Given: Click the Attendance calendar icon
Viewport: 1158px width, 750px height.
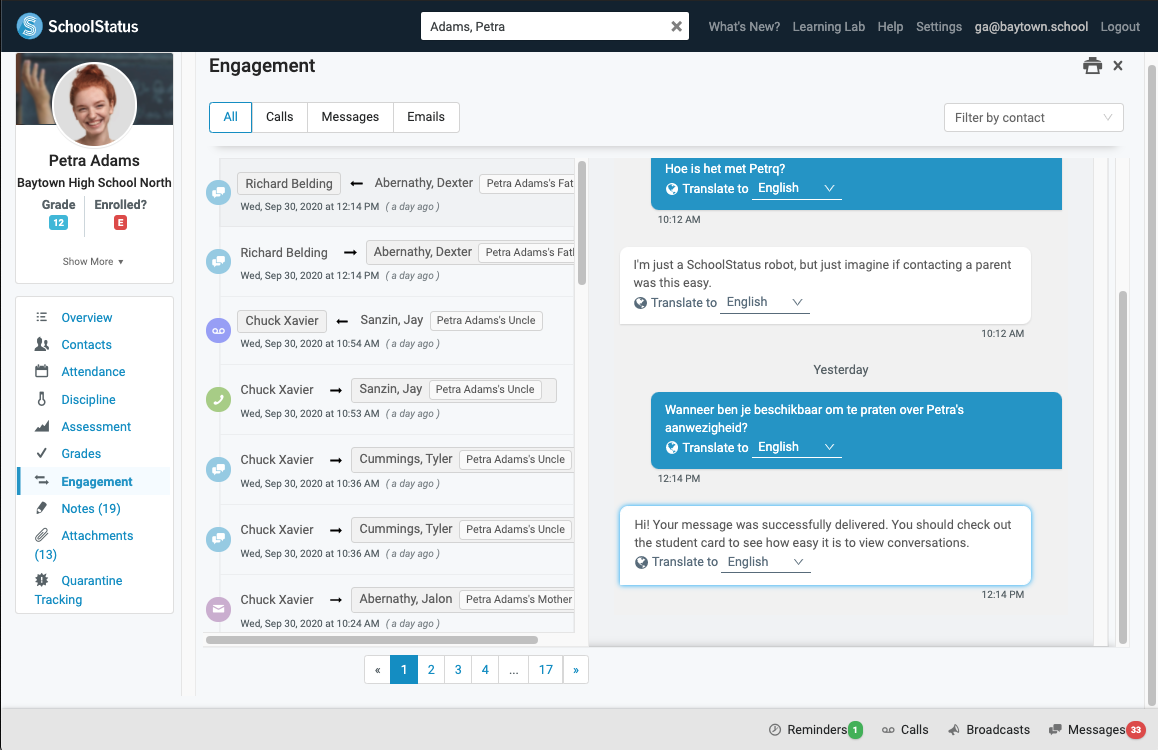Looking at the screenshot, I should 41,371.
